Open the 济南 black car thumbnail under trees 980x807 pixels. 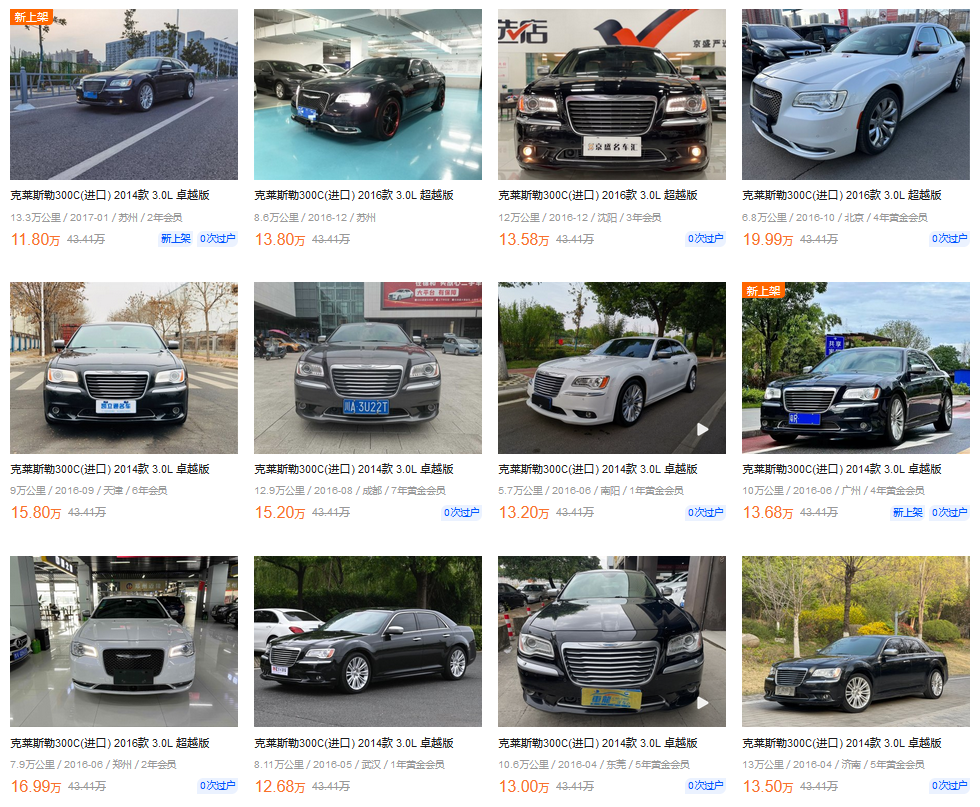856,641
